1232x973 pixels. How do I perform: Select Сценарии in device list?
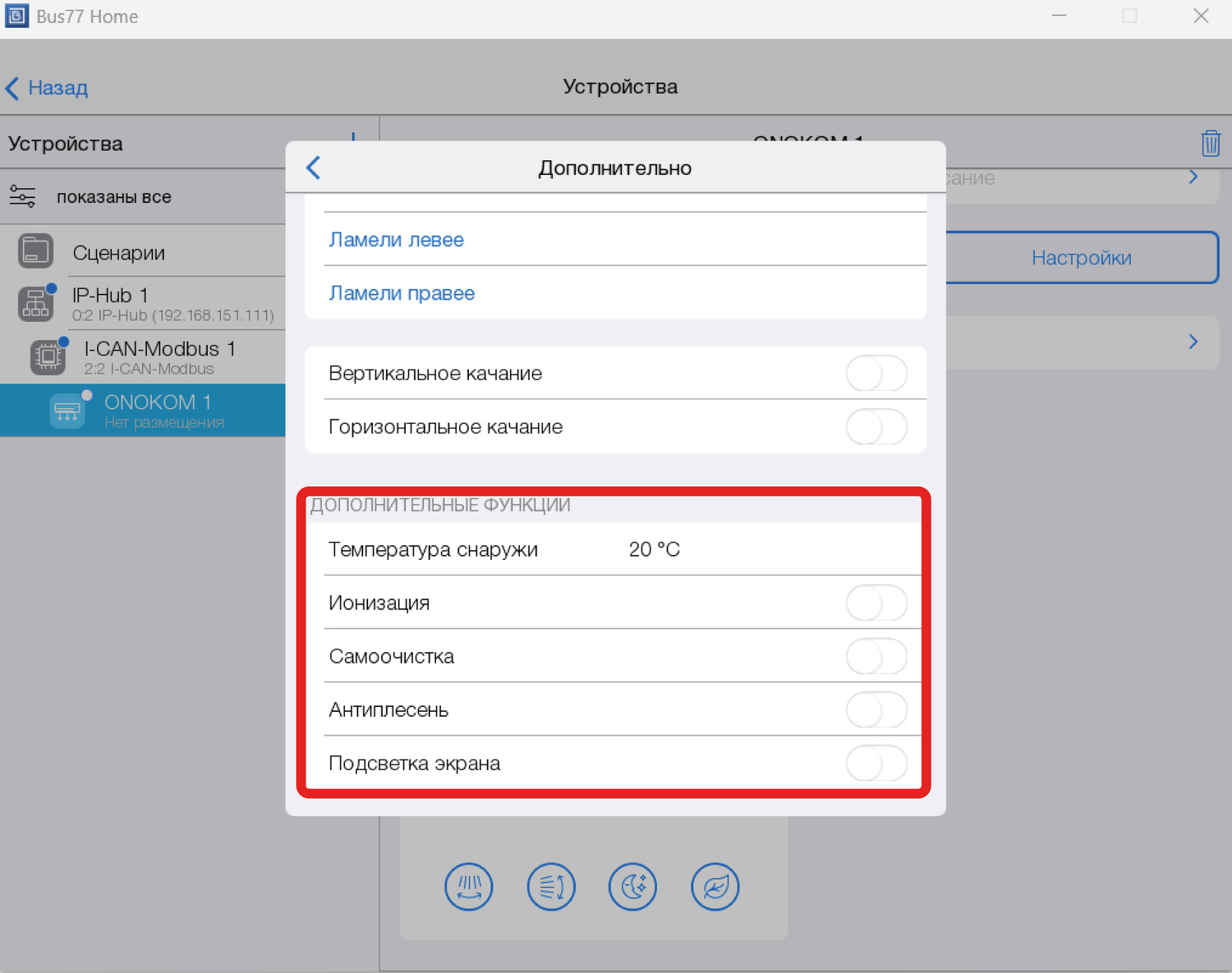point(119,253)
